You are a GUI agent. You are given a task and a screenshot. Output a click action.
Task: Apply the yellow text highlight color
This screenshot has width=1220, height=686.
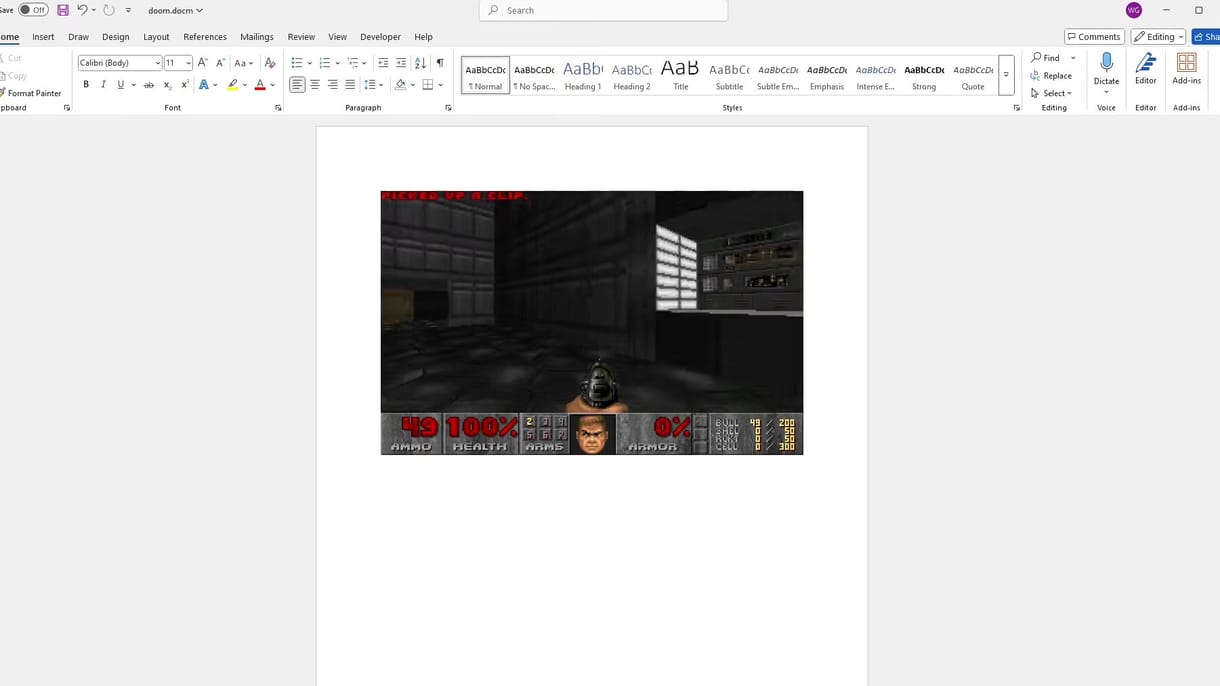click(x=233, y=85)
